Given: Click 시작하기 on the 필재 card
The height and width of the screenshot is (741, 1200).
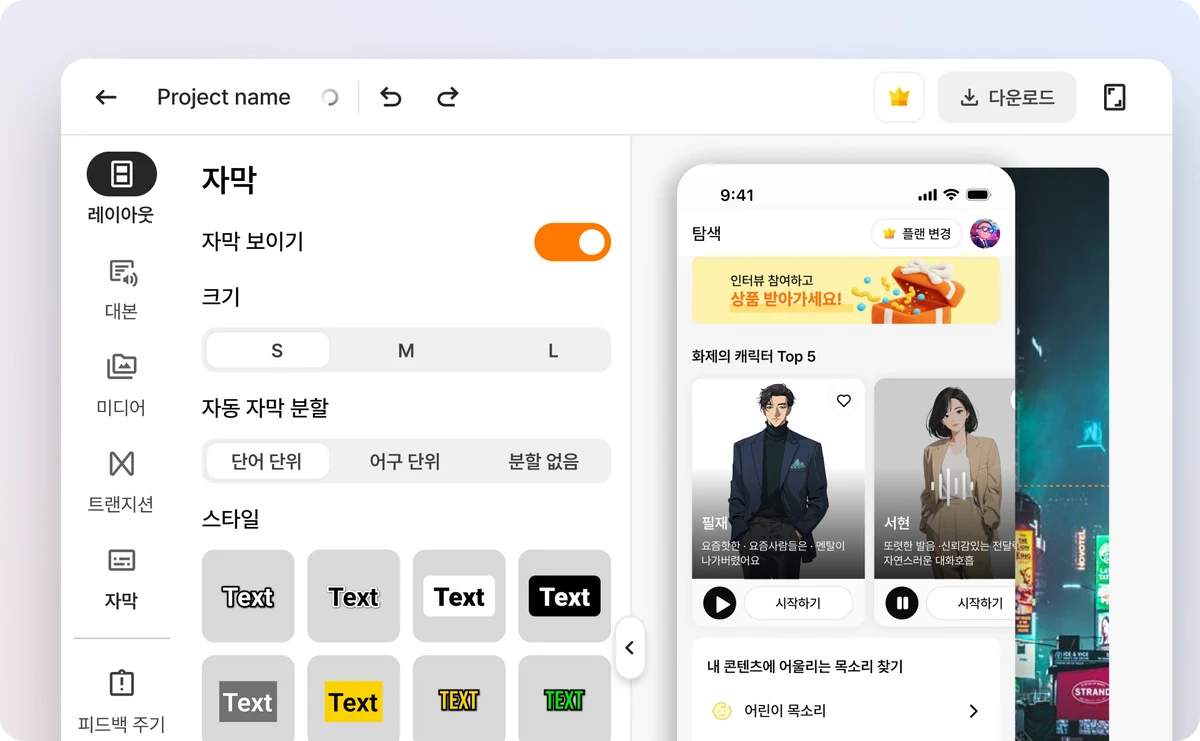Looking at the screenshot, I should pyautogui.click(x=798, y=603).
